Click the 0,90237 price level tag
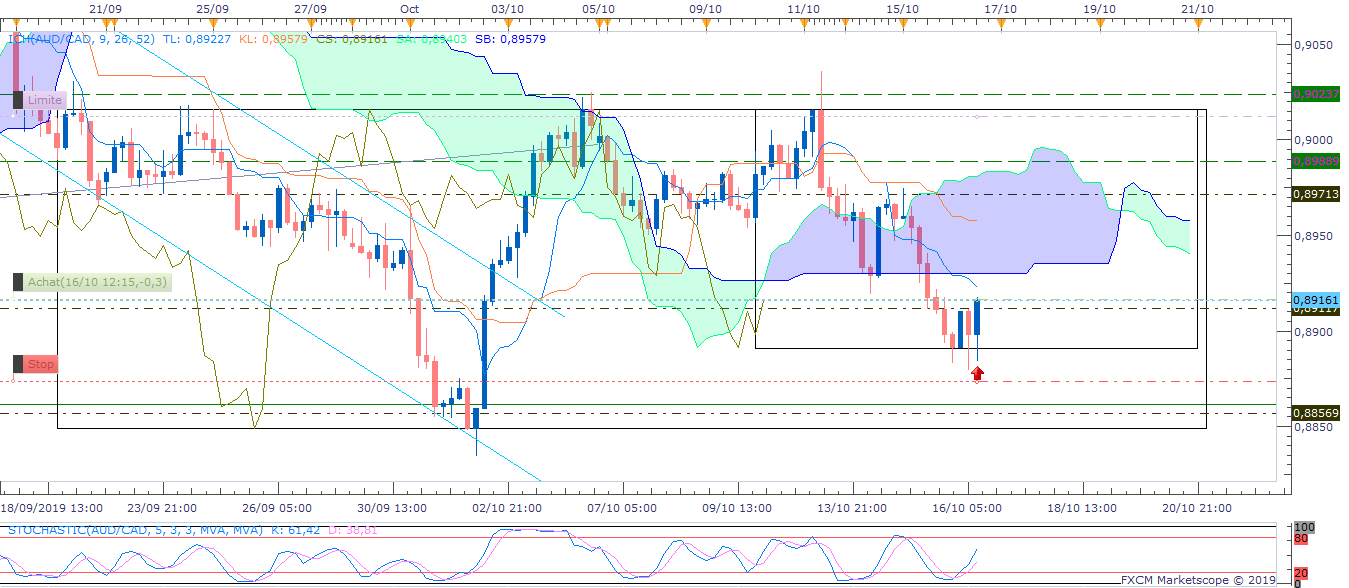This screenshot has height=588, width=1349. pos(1315,94)
